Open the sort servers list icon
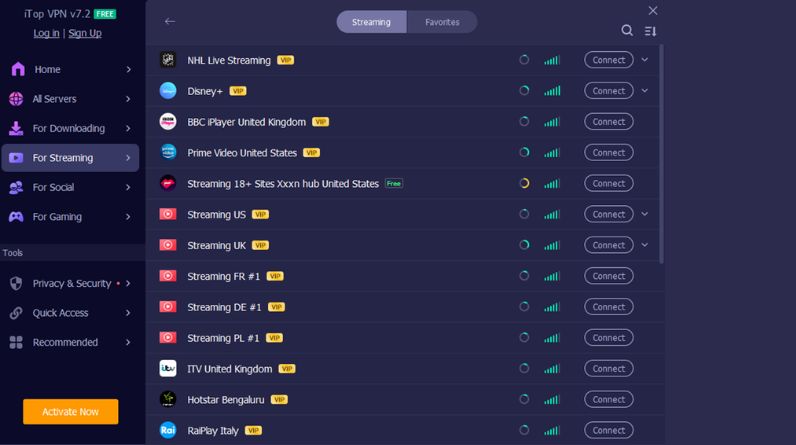Viewport: 796px width, 445px height. click(650, 31)
